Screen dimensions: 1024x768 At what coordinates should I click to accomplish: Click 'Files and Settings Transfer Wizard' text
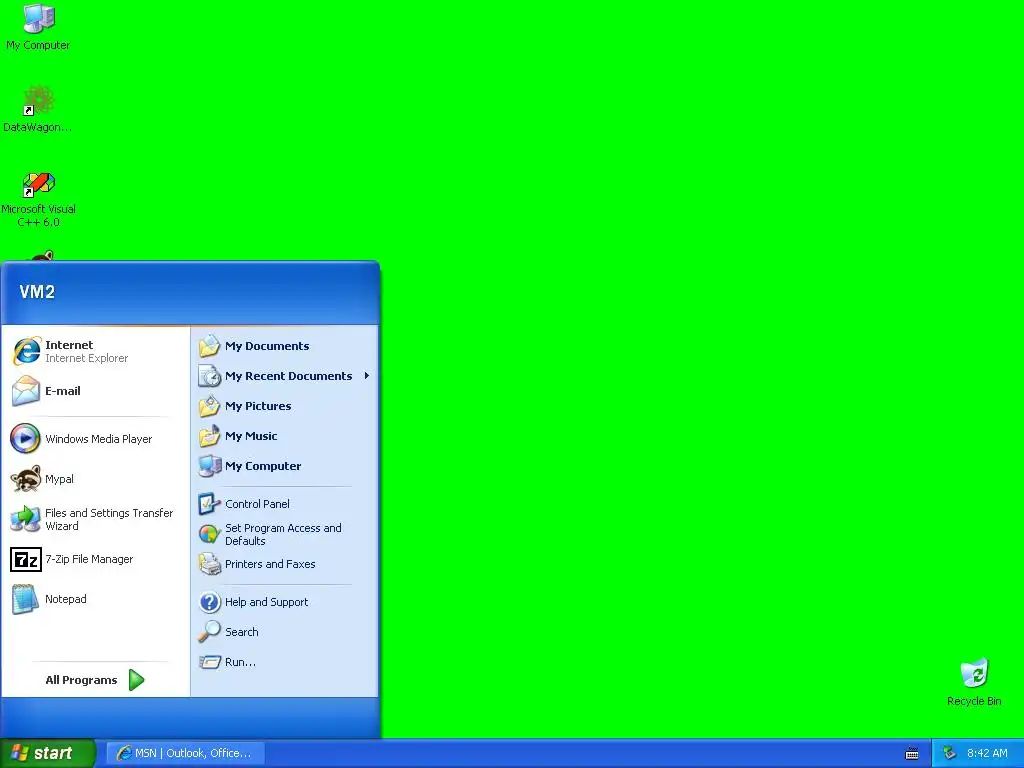coord(109,519)
